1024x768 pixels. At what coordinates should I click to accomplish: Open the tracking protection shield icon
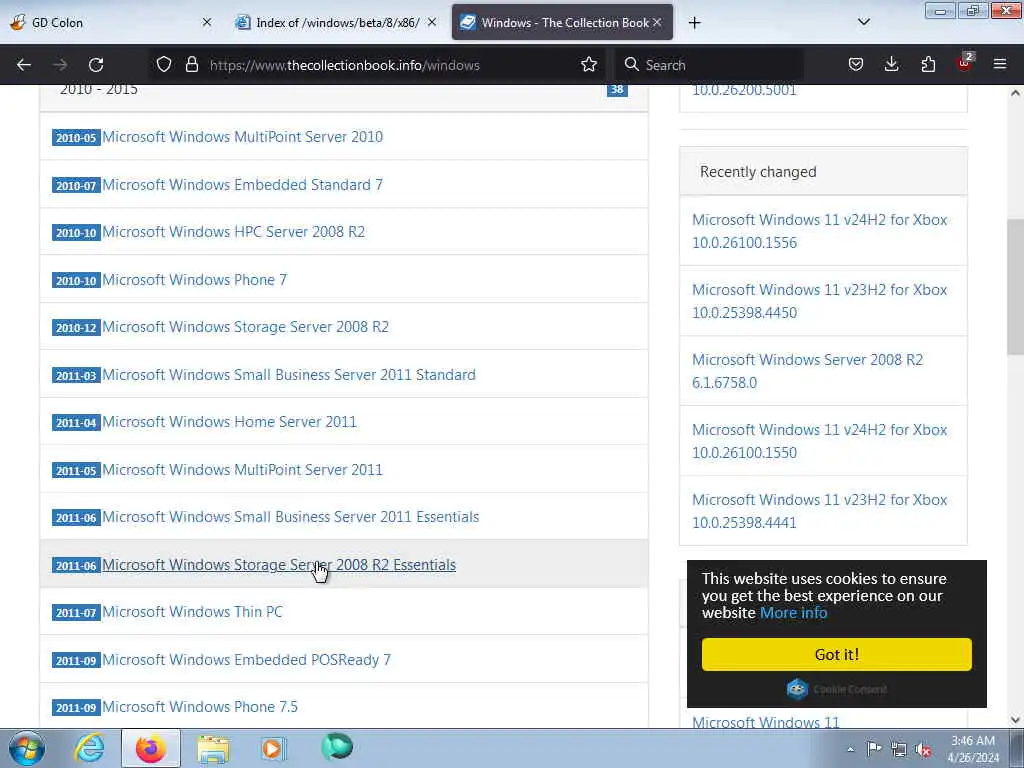click(x=164, y=65)
